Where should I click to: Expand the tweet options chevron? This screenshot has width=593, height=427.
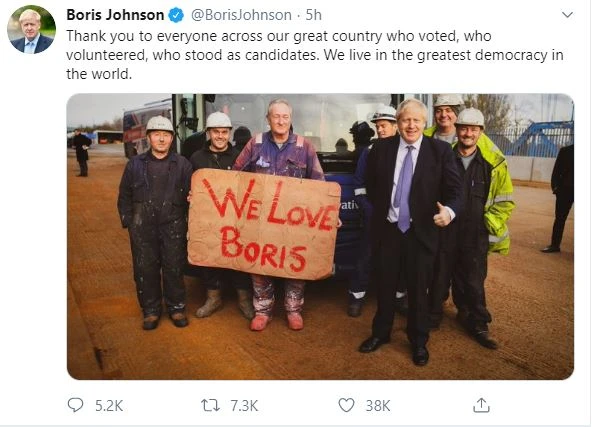coord(567,15)
